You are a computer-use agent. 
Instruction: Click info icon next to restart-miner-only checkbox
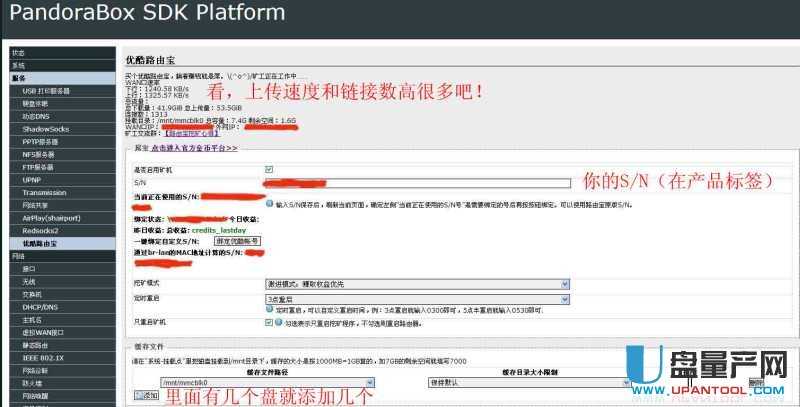click(x=279, y=322)
